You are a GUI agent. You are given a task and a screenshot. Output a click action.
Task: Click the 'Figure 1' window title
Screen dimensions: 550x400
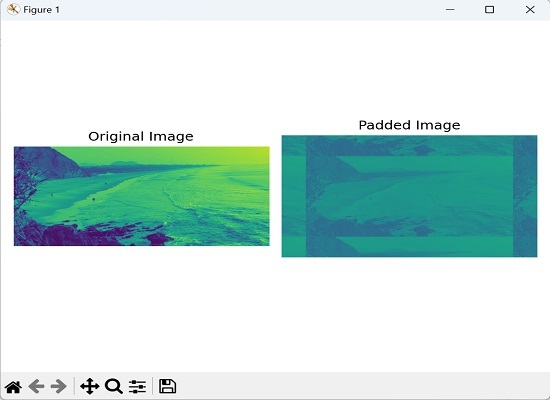(x=41, y=10)
